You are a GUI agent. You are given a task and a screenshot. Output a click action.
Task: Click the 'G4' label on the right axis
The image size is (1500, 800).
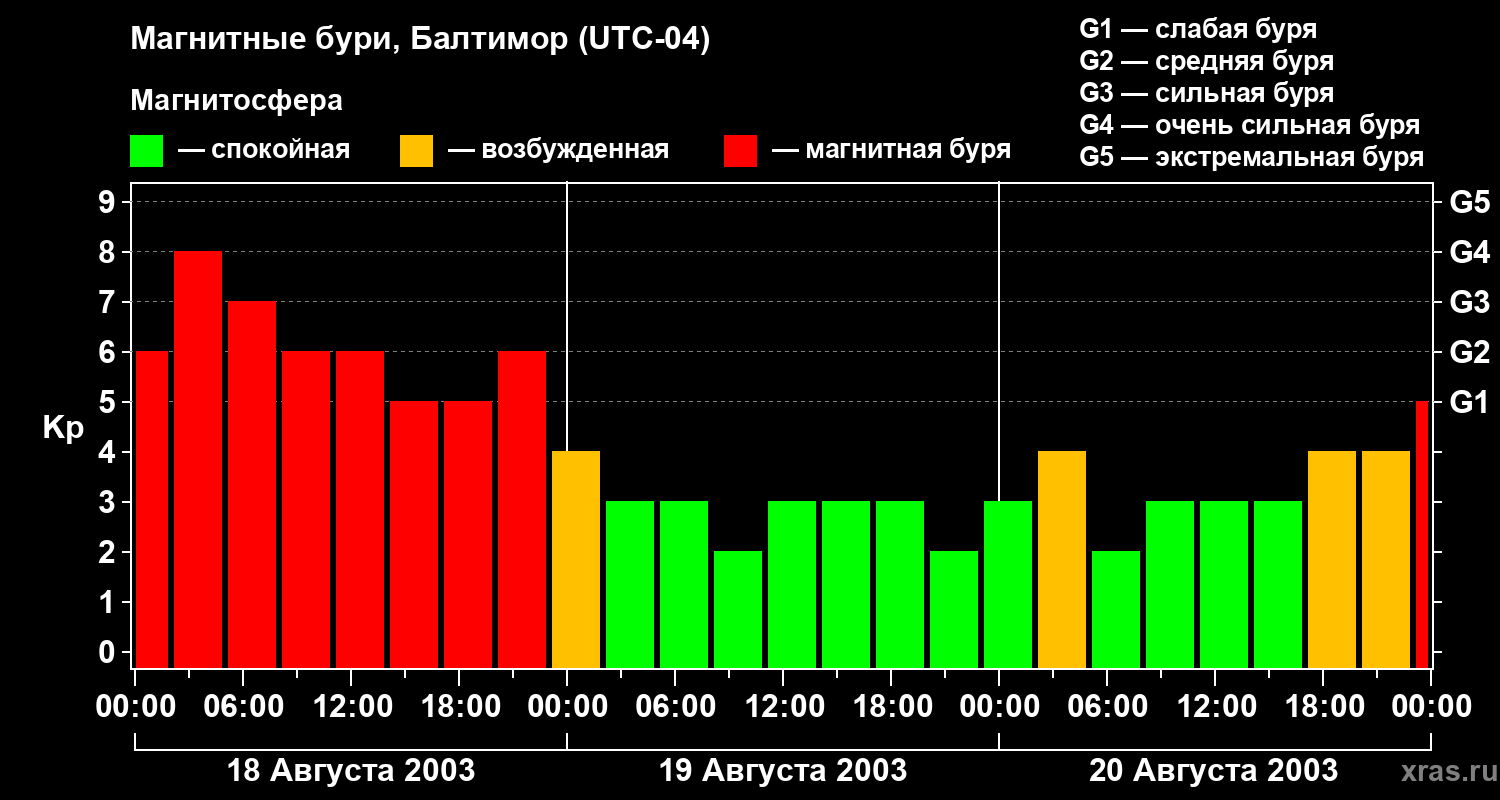[x=1469, y=252]
